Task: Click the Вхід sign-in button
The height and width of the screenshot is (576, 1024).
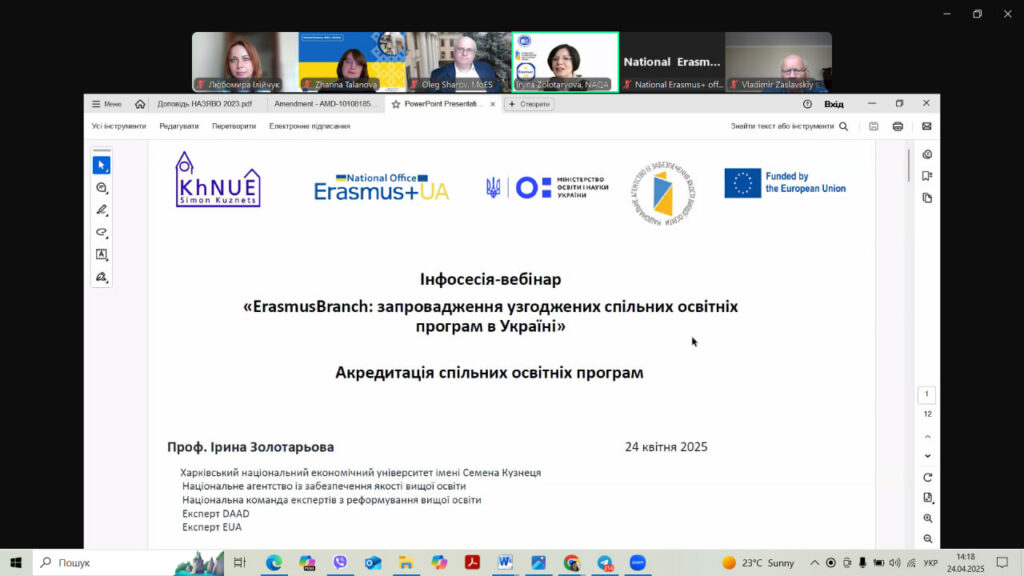Action: pyautogui.click(x=833, y=104)
